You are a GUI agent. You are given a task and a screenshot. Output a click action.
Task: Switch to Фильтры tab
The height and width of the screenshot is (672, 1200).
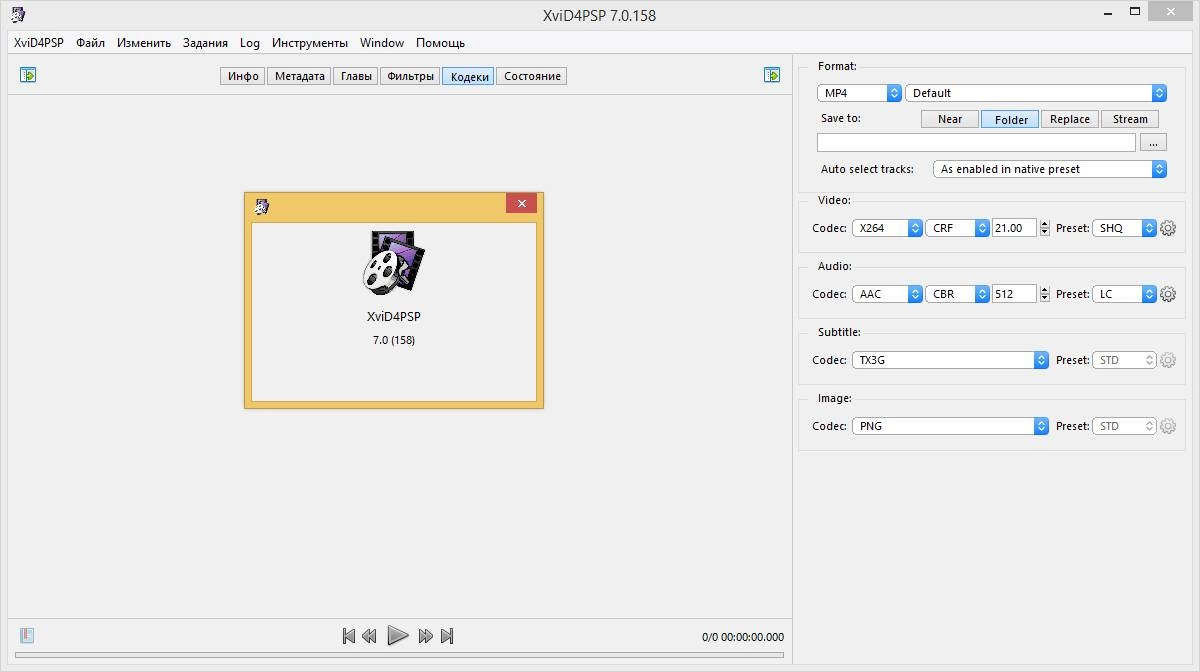click(x=410, y=76)
